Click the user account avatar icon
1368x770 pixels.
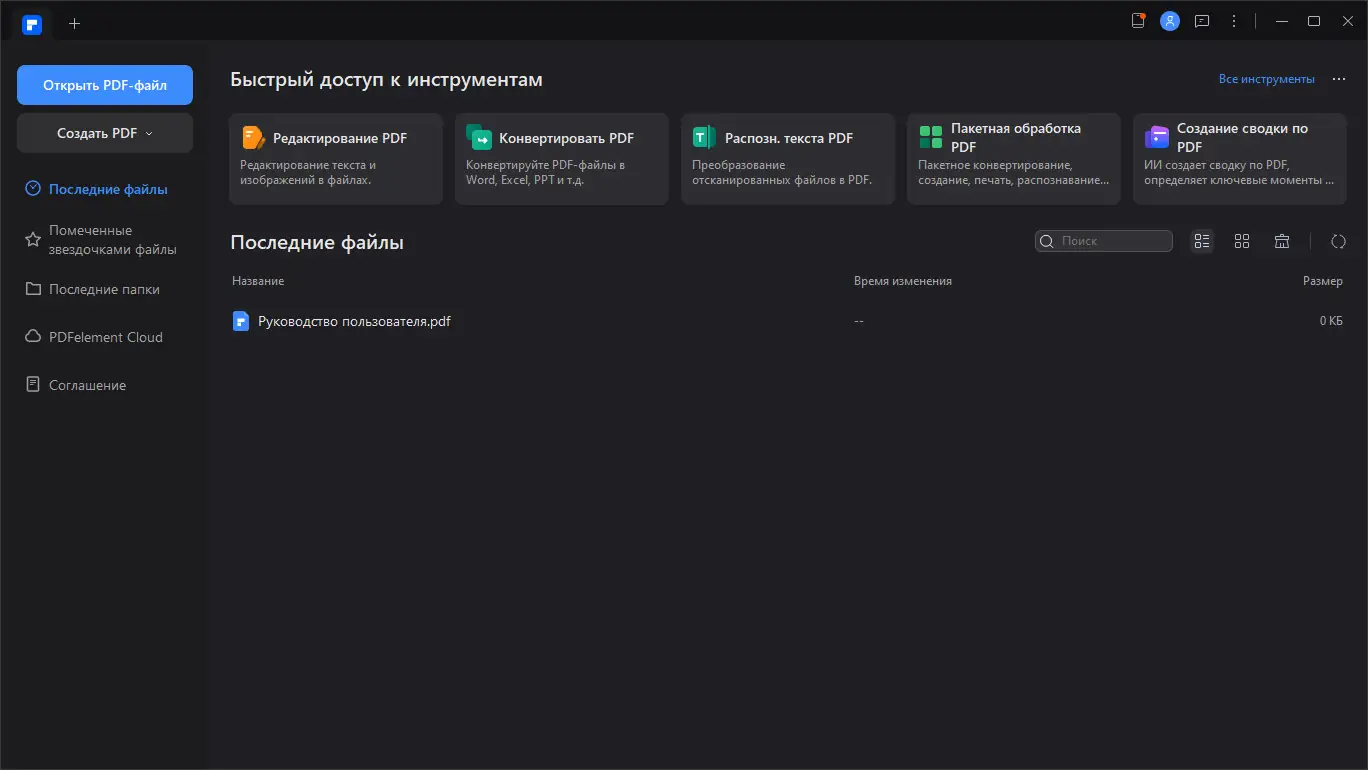pos(1169,21)
